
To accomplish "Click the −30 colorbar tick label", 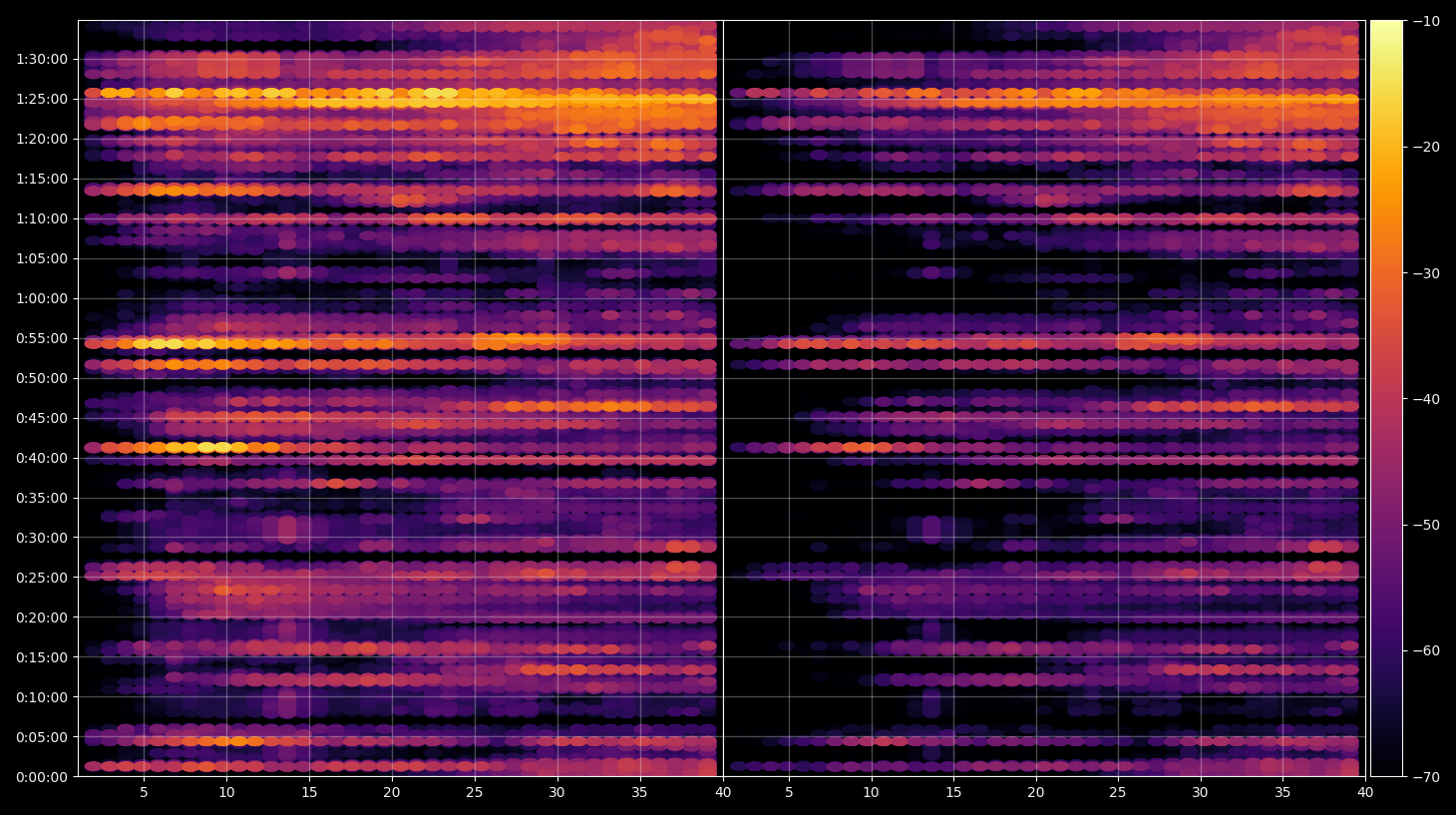I will coord(1426,273).
